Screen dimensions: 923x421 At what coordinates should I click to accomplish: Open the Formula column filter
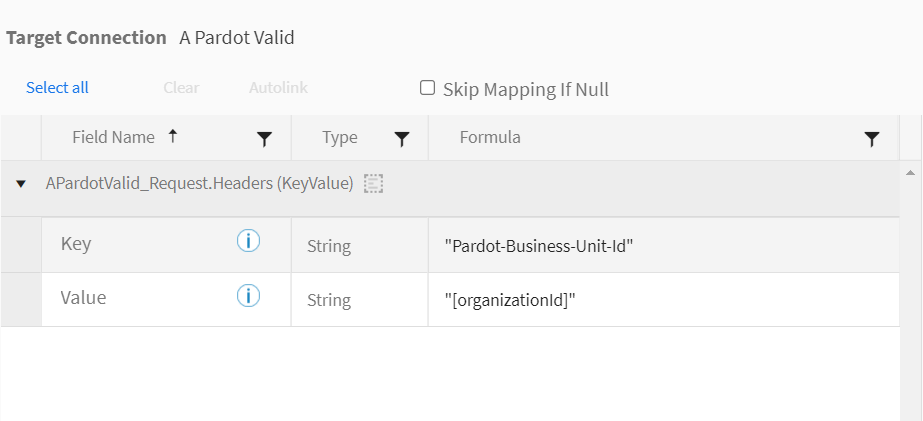[872, 139]
